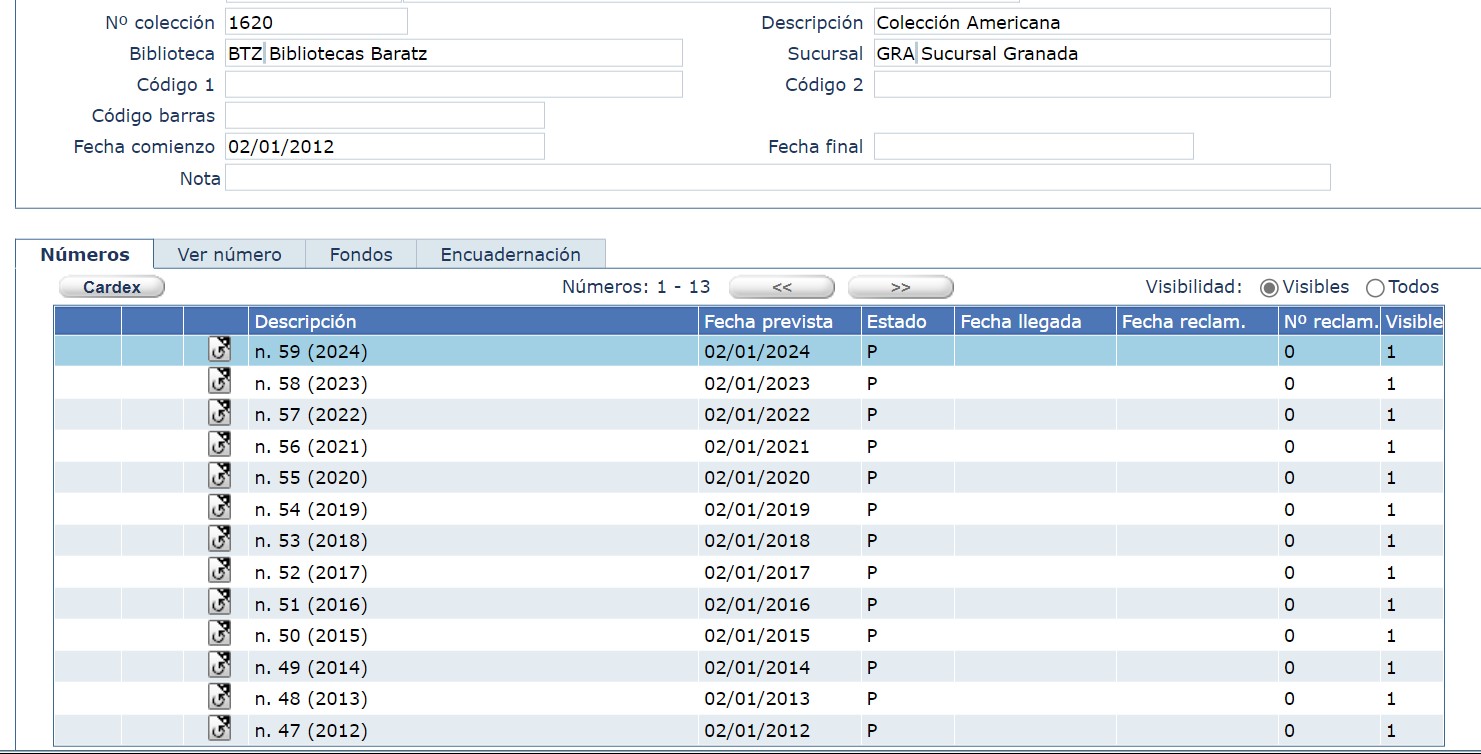Focus the Nota input field

pos(778,178)
